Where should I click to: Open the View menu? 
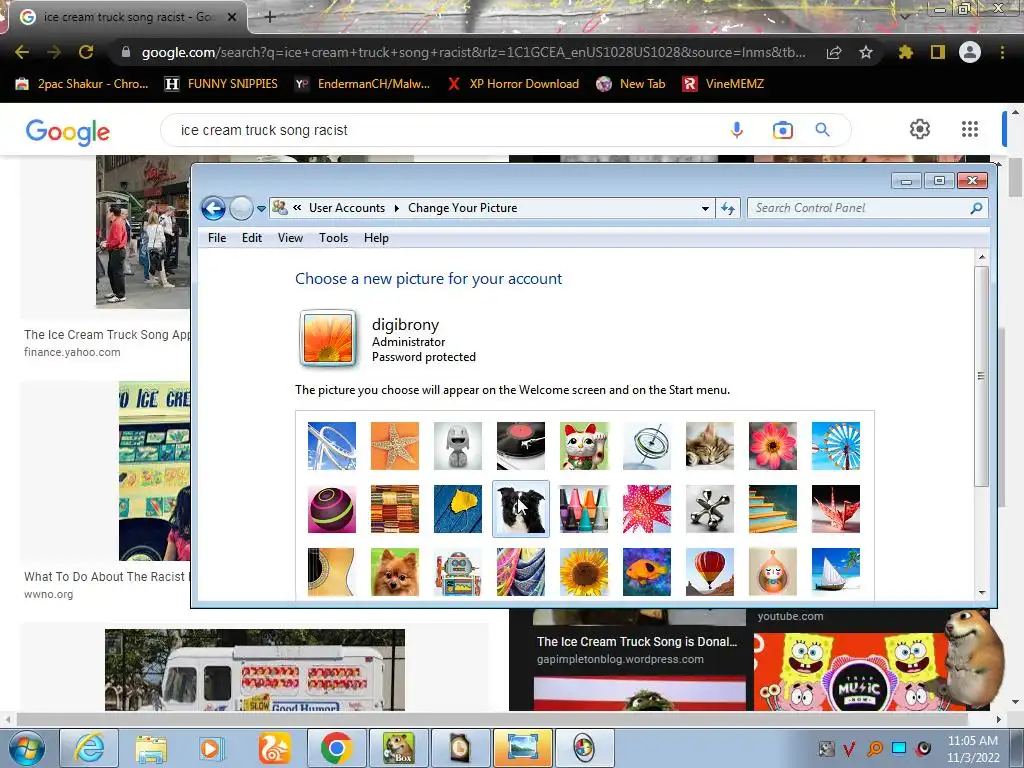pyautogui.click(x=290, y=238)
